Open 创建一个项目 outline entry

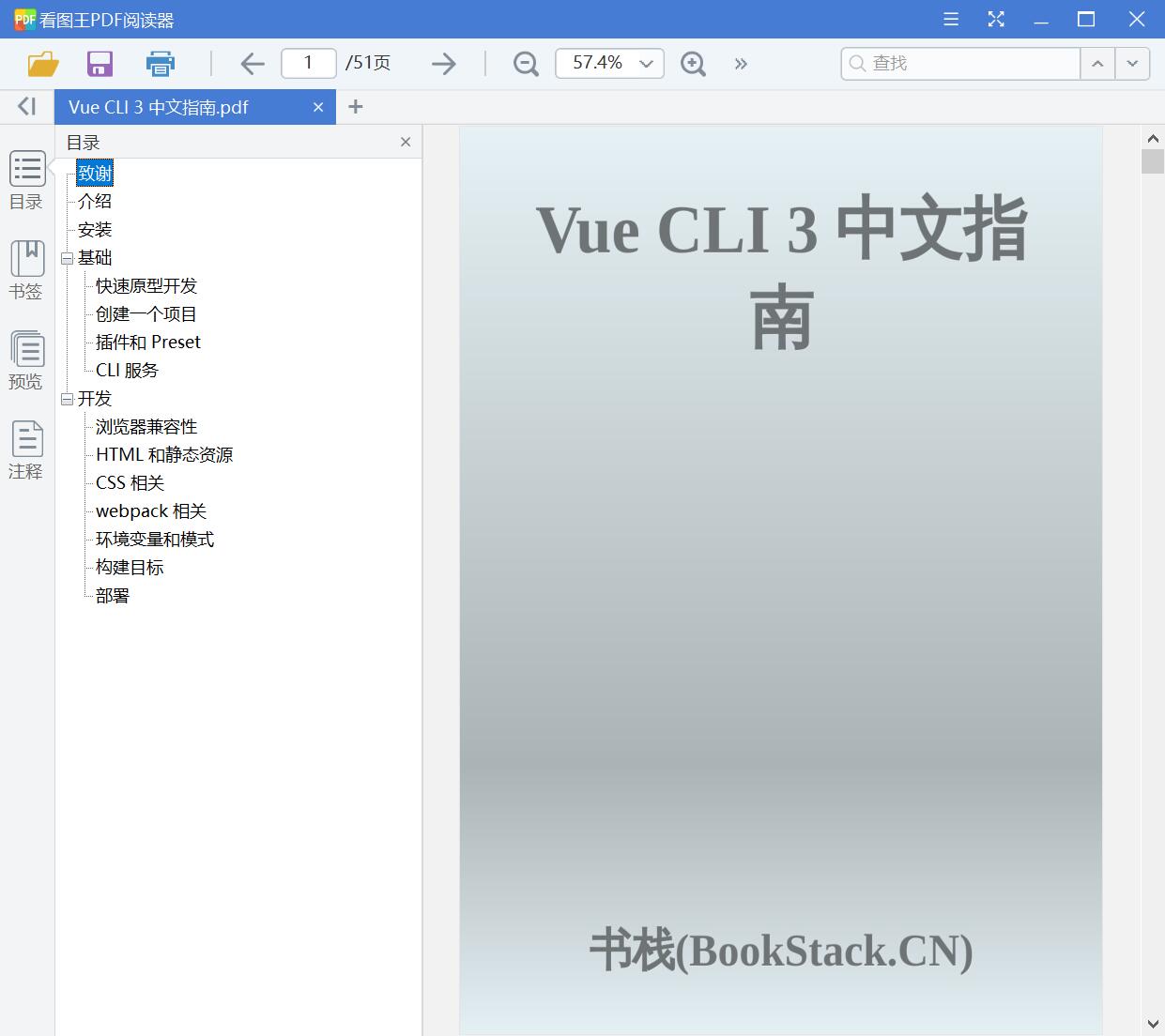pyautogui.click(x=146, y=313)
